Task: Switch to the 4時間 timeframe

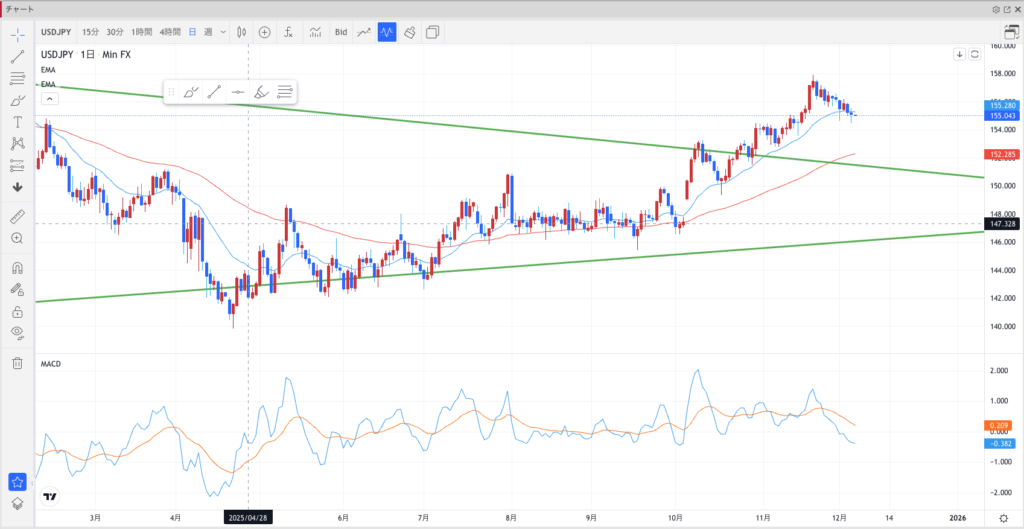Action: click(x=171, y=32)
